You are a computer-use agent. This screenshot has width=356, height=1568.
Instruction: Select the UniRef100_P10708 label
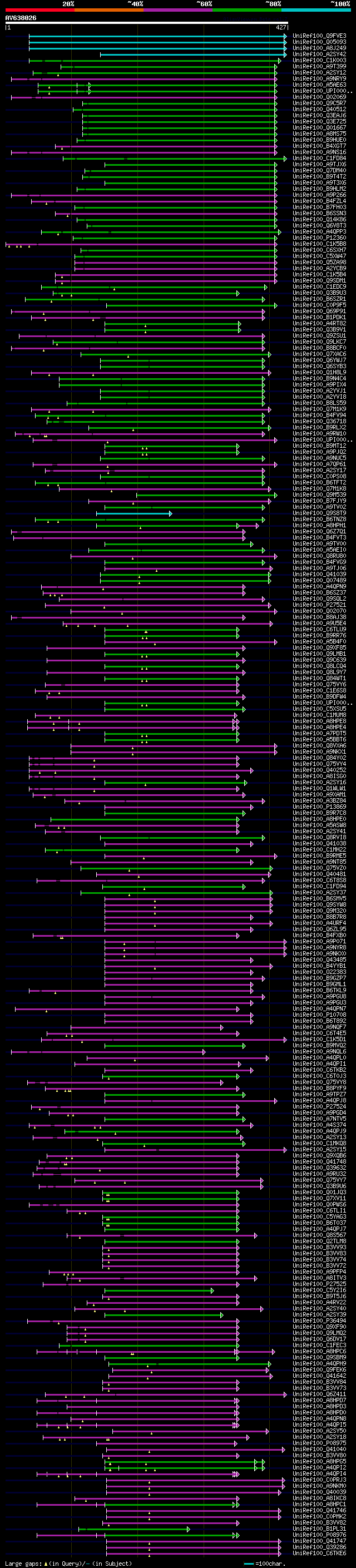click(x=319, y=1015)
